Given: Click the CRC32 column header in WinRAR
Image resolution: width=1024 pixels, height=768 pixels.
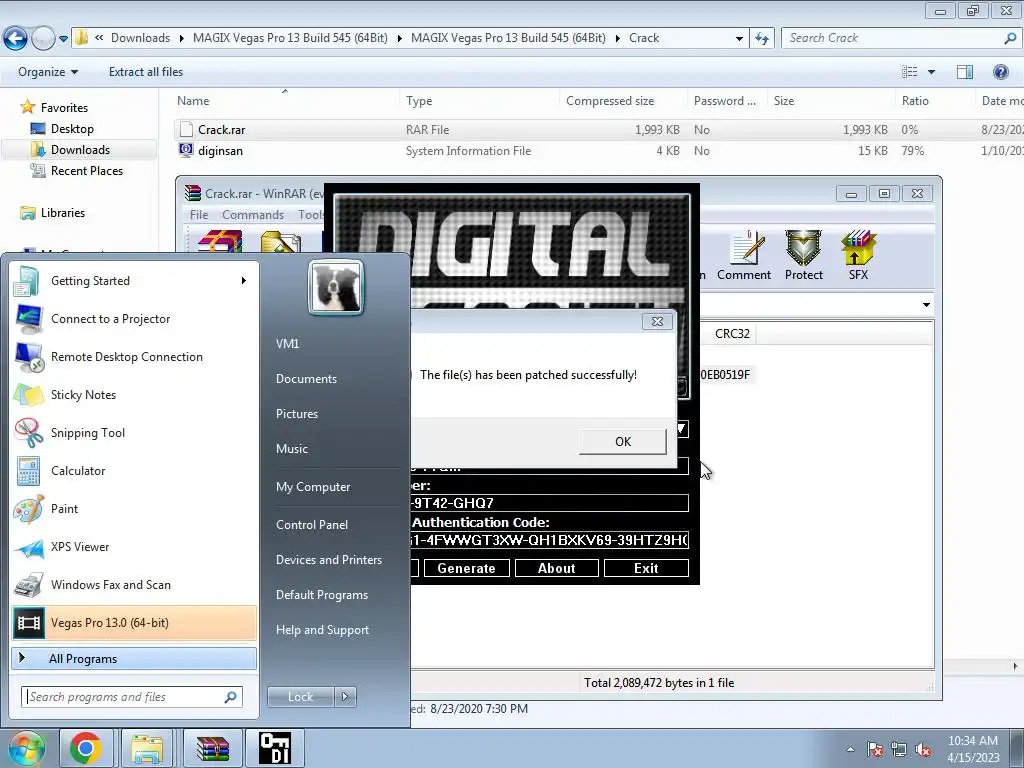Looking at the screenshot, I should [x=731, y=334].
